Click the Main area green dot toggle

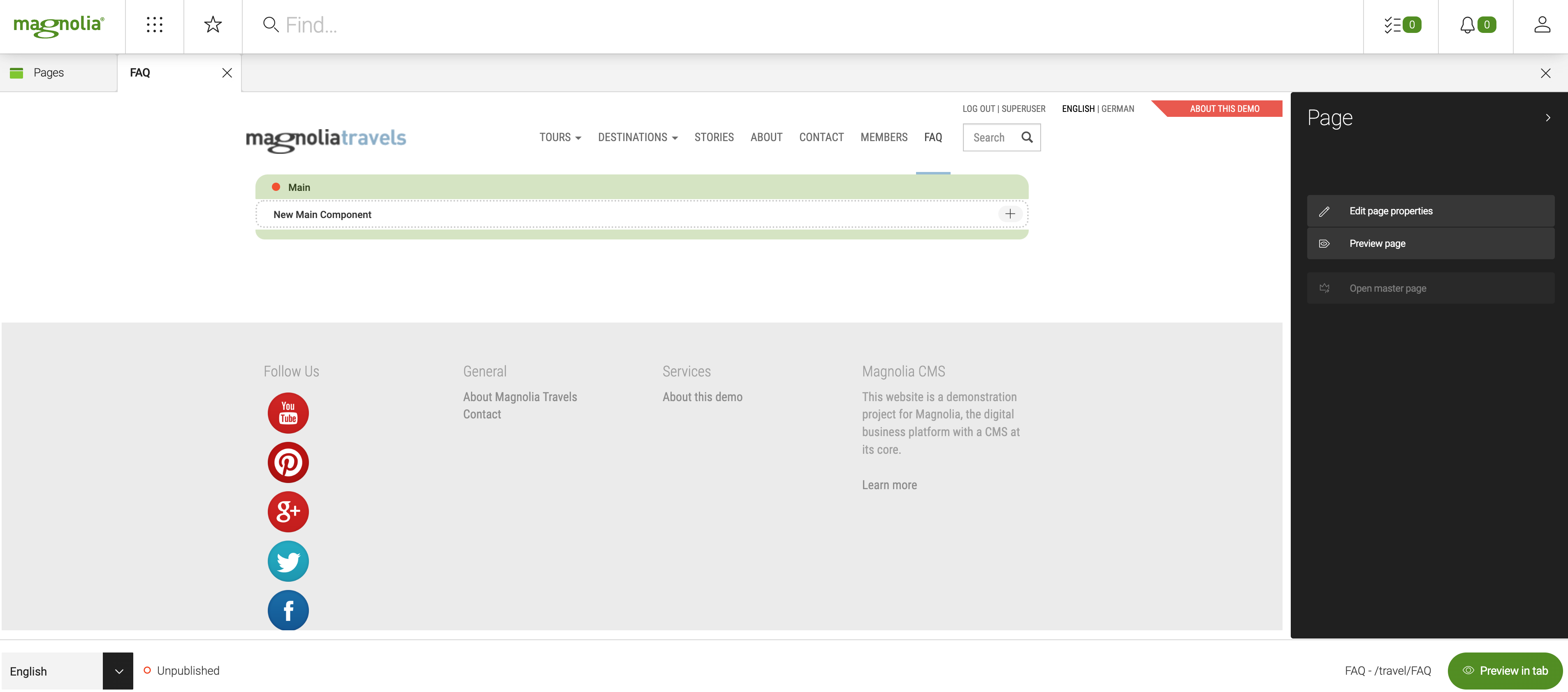[276, 187]
